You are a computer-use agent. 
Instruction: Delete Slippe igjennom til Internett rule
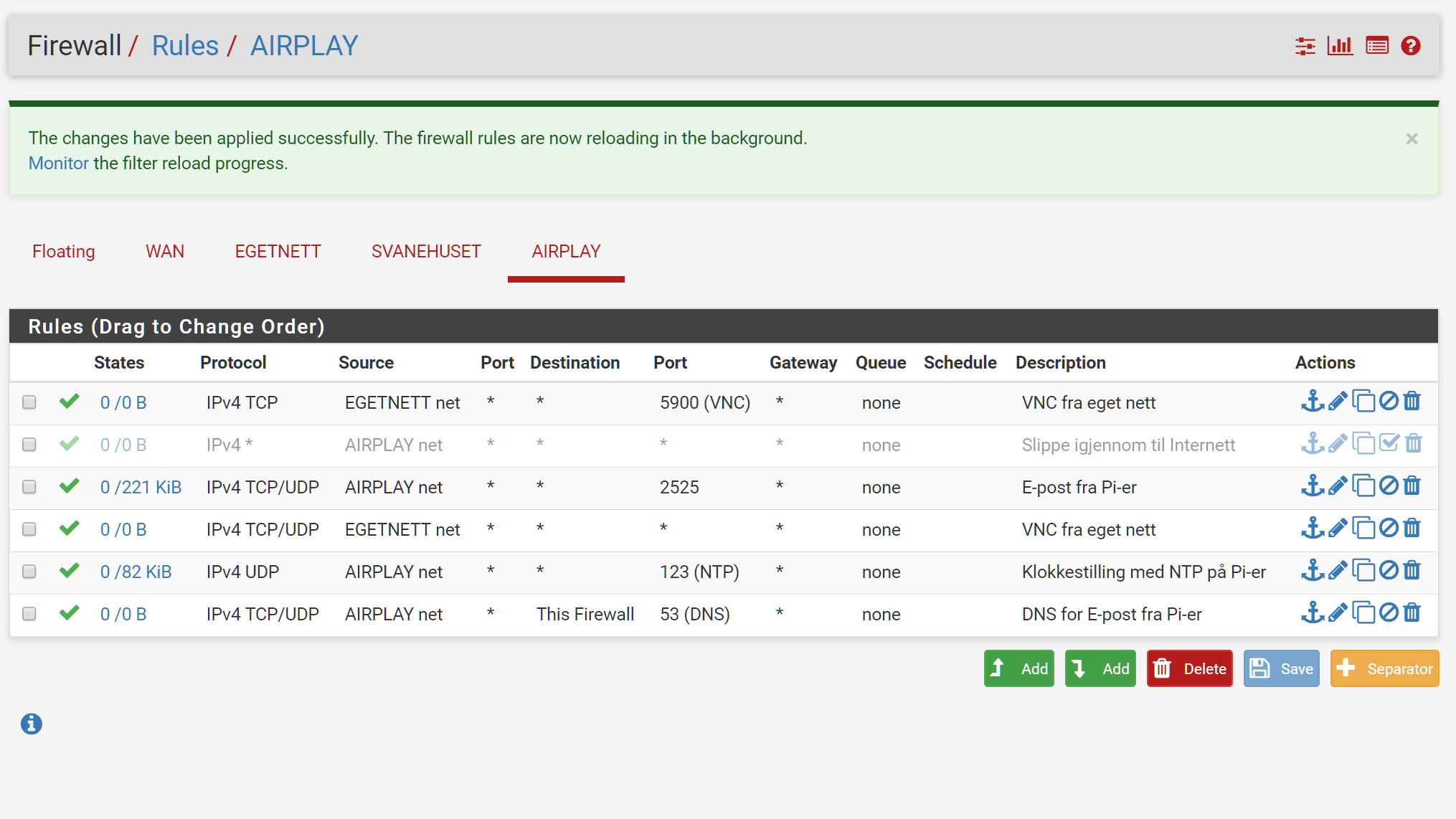(x=1413, y=443)
